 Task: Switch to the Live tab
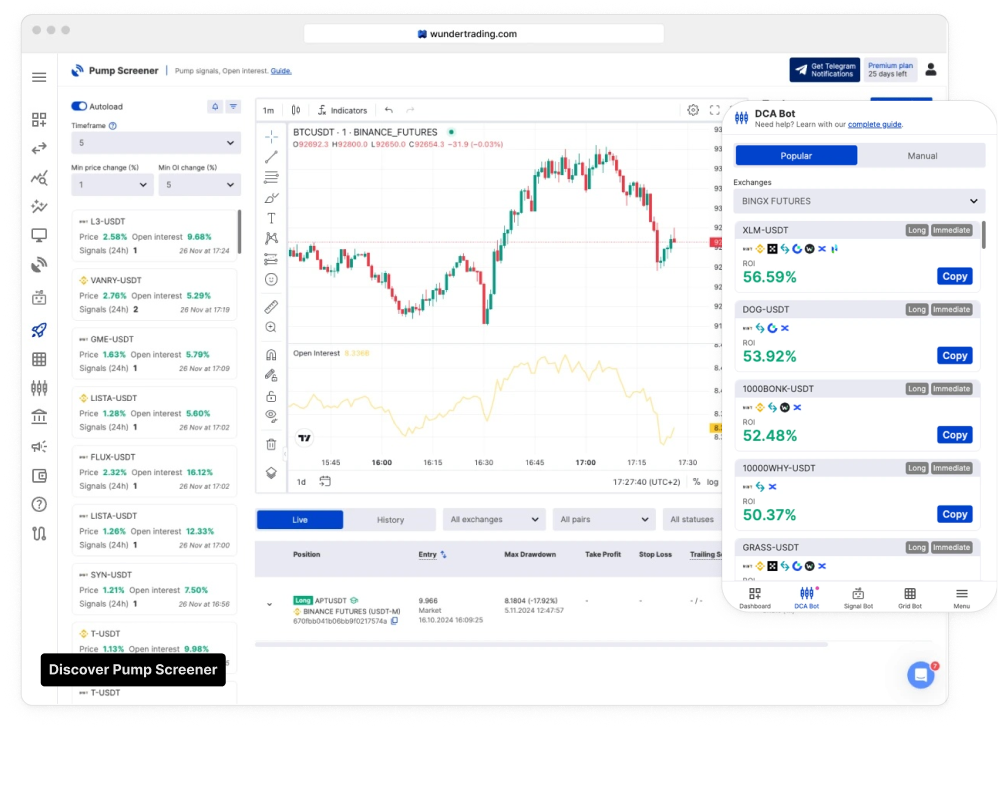click(x=300, y=519)
